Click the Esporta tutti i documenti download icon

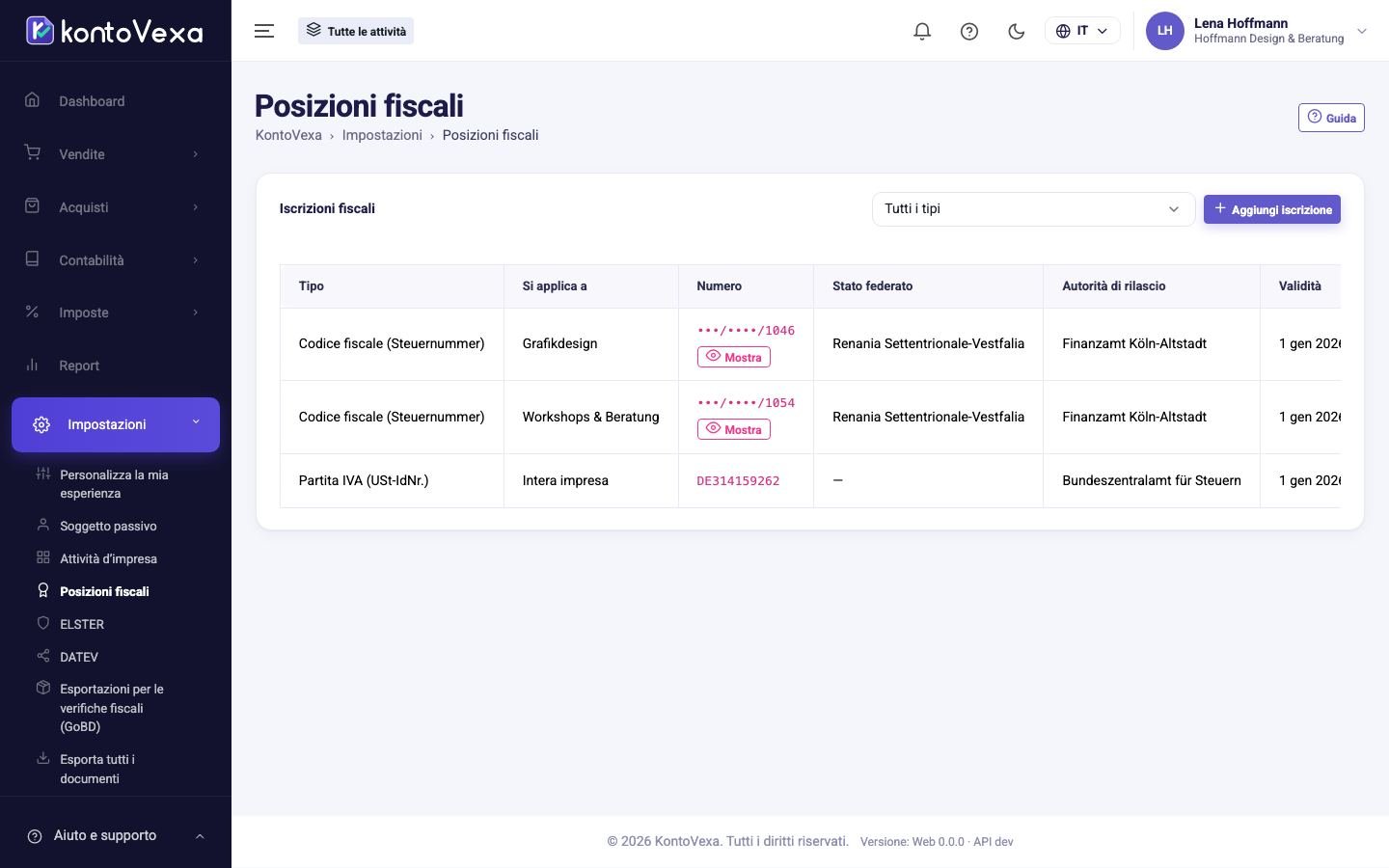42,758
